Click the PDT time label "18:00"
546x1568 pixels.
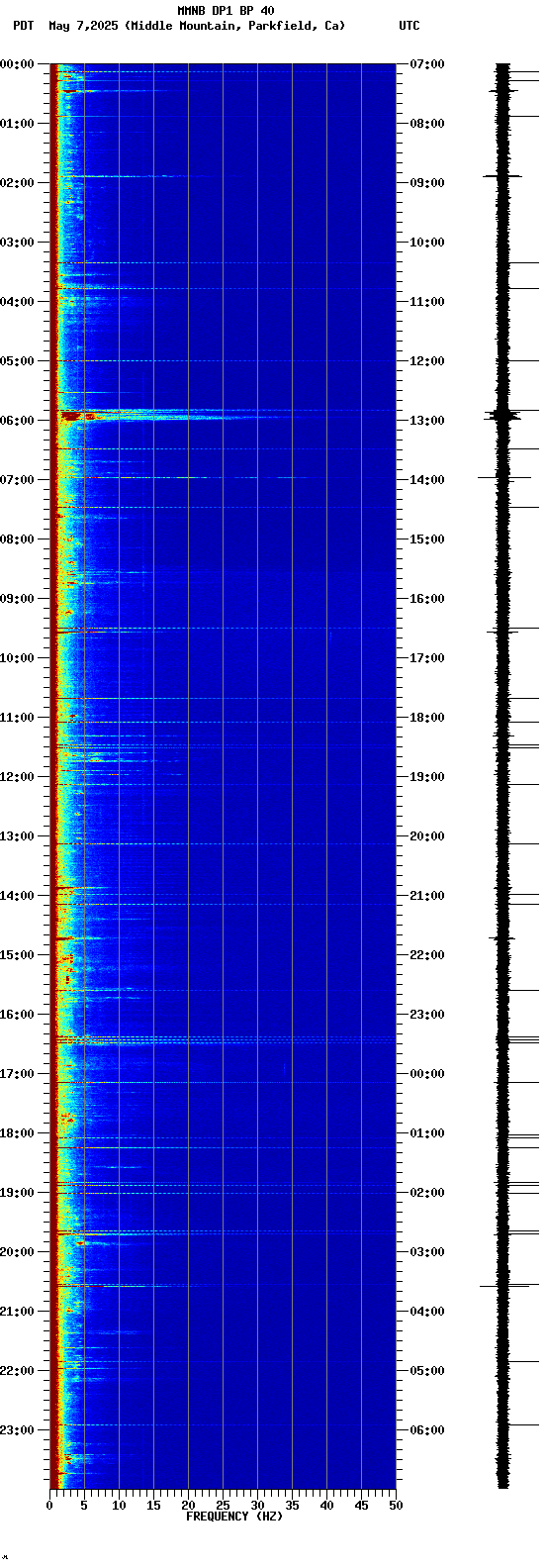[x=16, y=1133]
